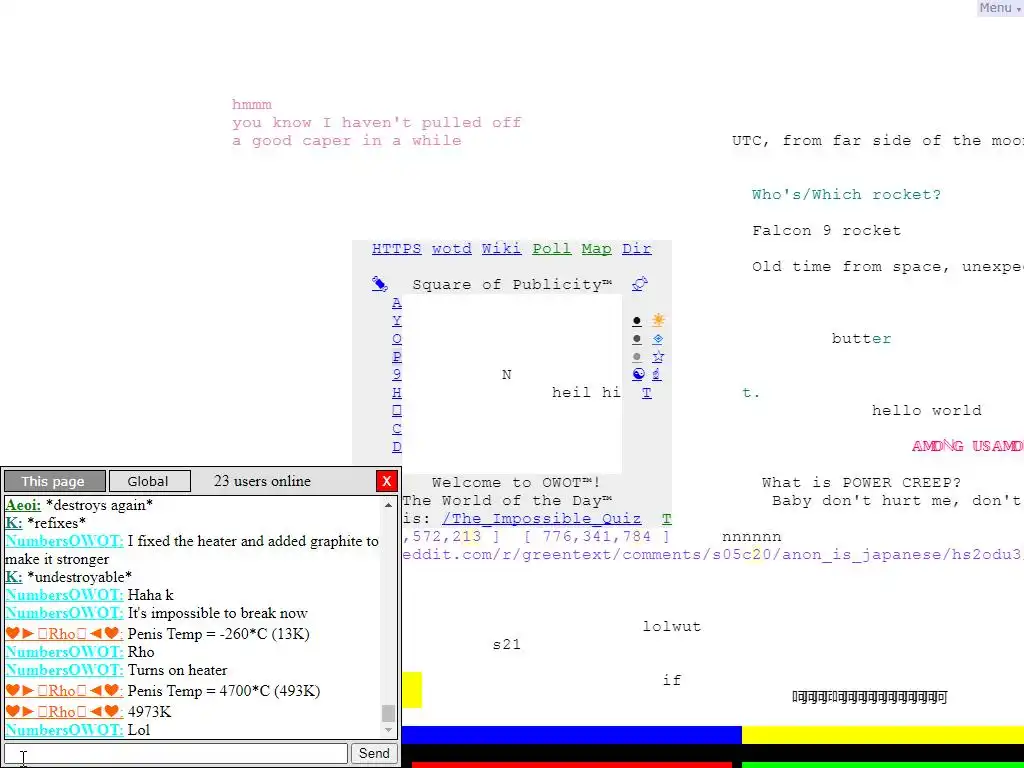Image resolution: width=1024 pixels, height=768 pixels.
Task: Open the Dir link
Action: point(637,249)
